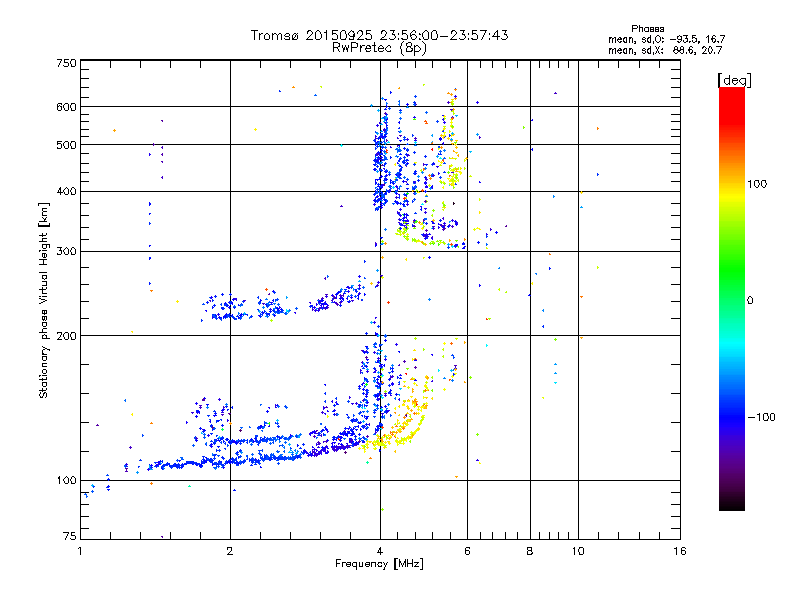Viewport: 800px width, 600px height.
Task: Click the "Frequency [MHz]" axis title
Action: click(x=379, y=564)
